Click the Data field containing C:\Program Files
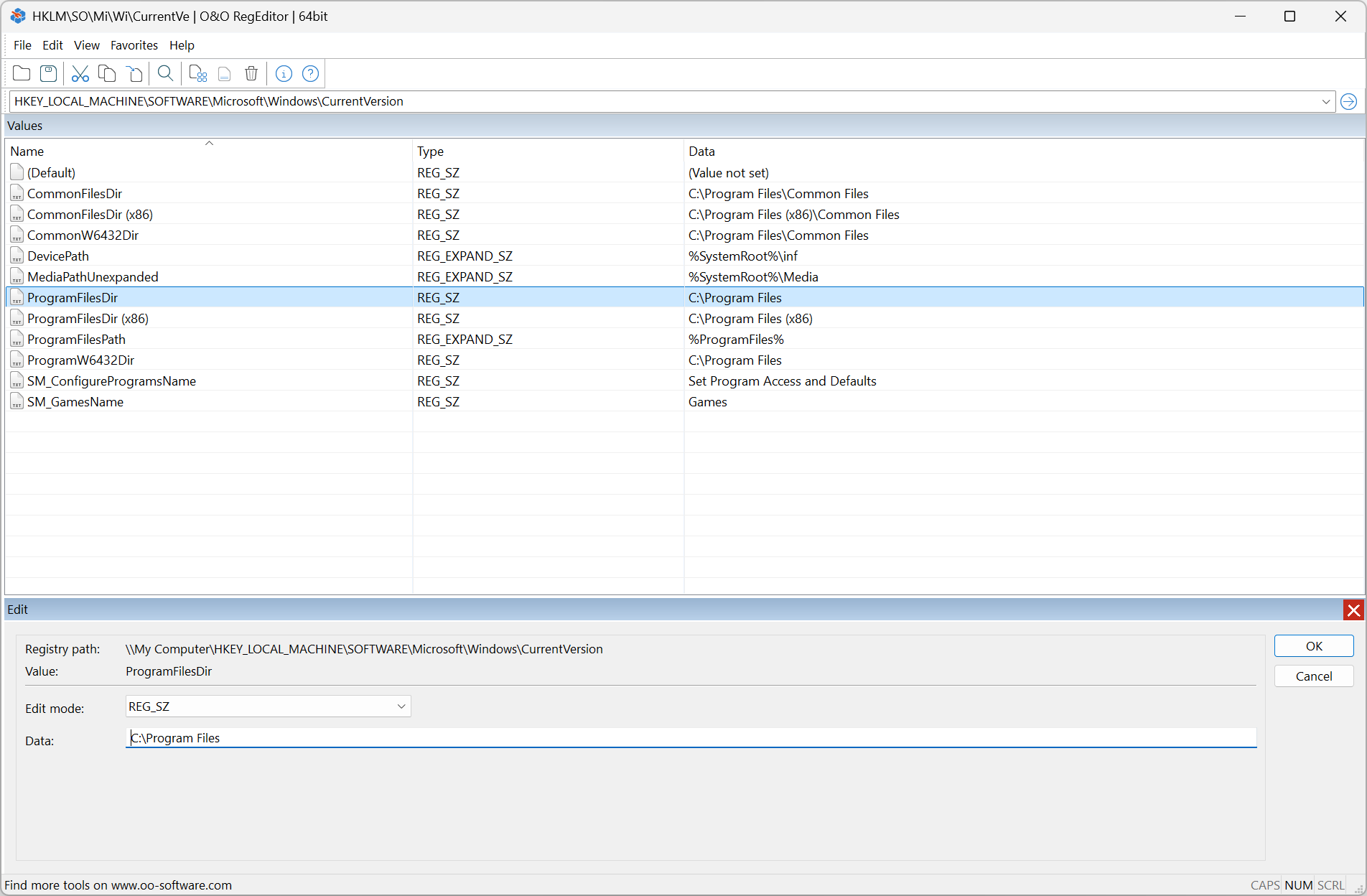The height and width of the screenshot is (896, 1367). pos(691,738)
